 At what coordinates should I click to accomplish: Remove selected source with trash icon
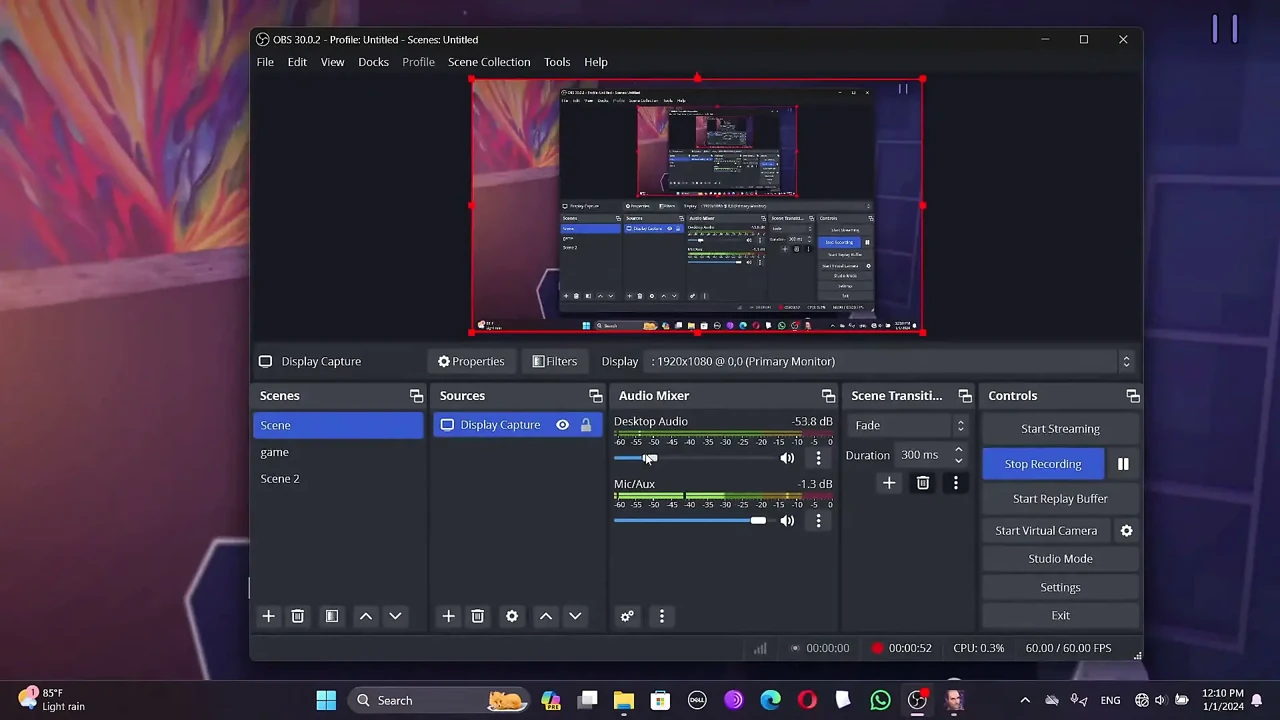tap(477, 616)
